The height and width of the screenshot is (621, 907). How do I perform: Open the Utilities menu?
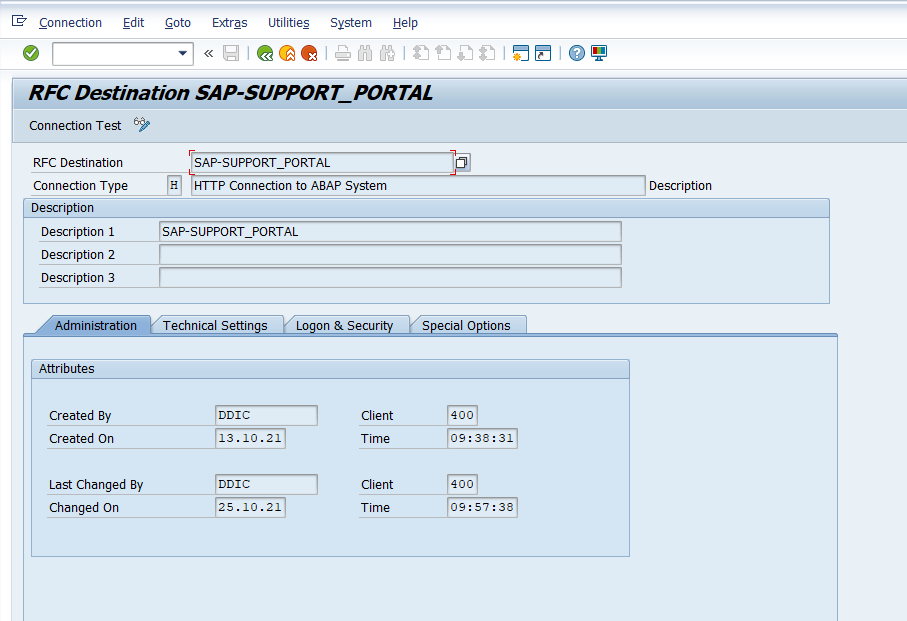pos(288,22)
